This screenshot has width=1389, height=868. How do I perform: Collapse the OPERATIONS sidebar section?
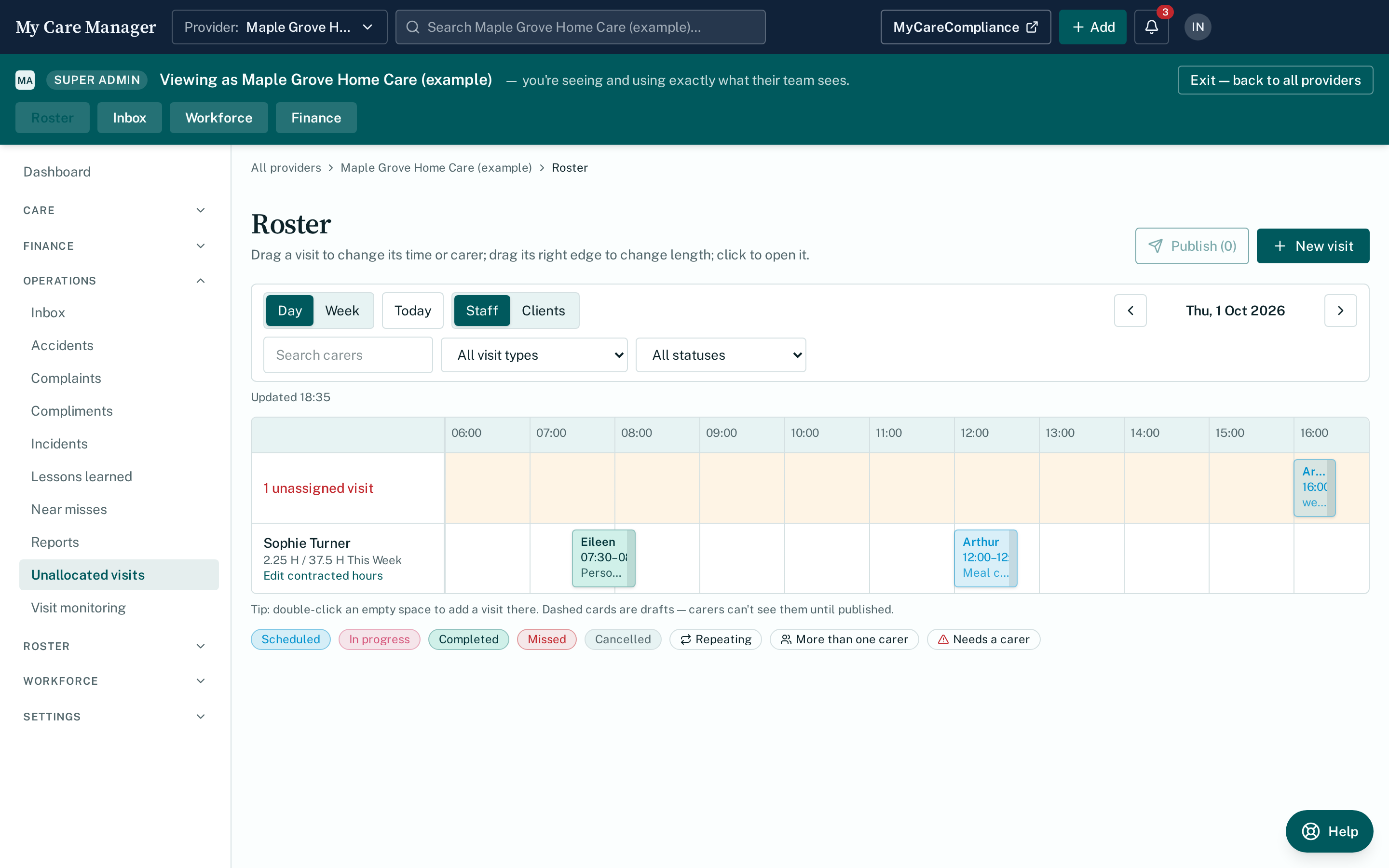115,281
